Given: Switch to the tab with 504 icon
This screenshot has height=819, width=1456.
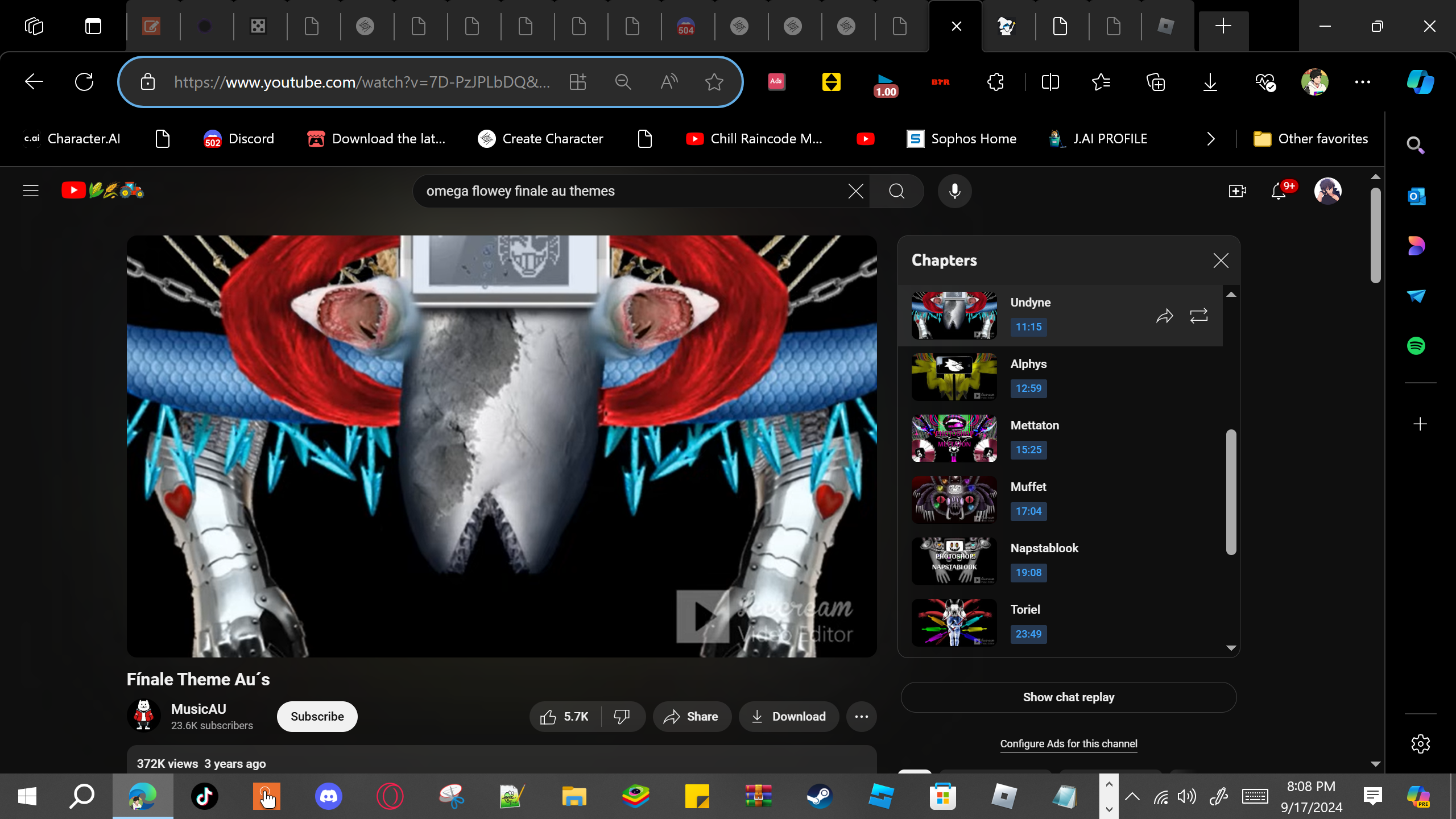Looking at the screenshot, I should (x=686, y=26).
